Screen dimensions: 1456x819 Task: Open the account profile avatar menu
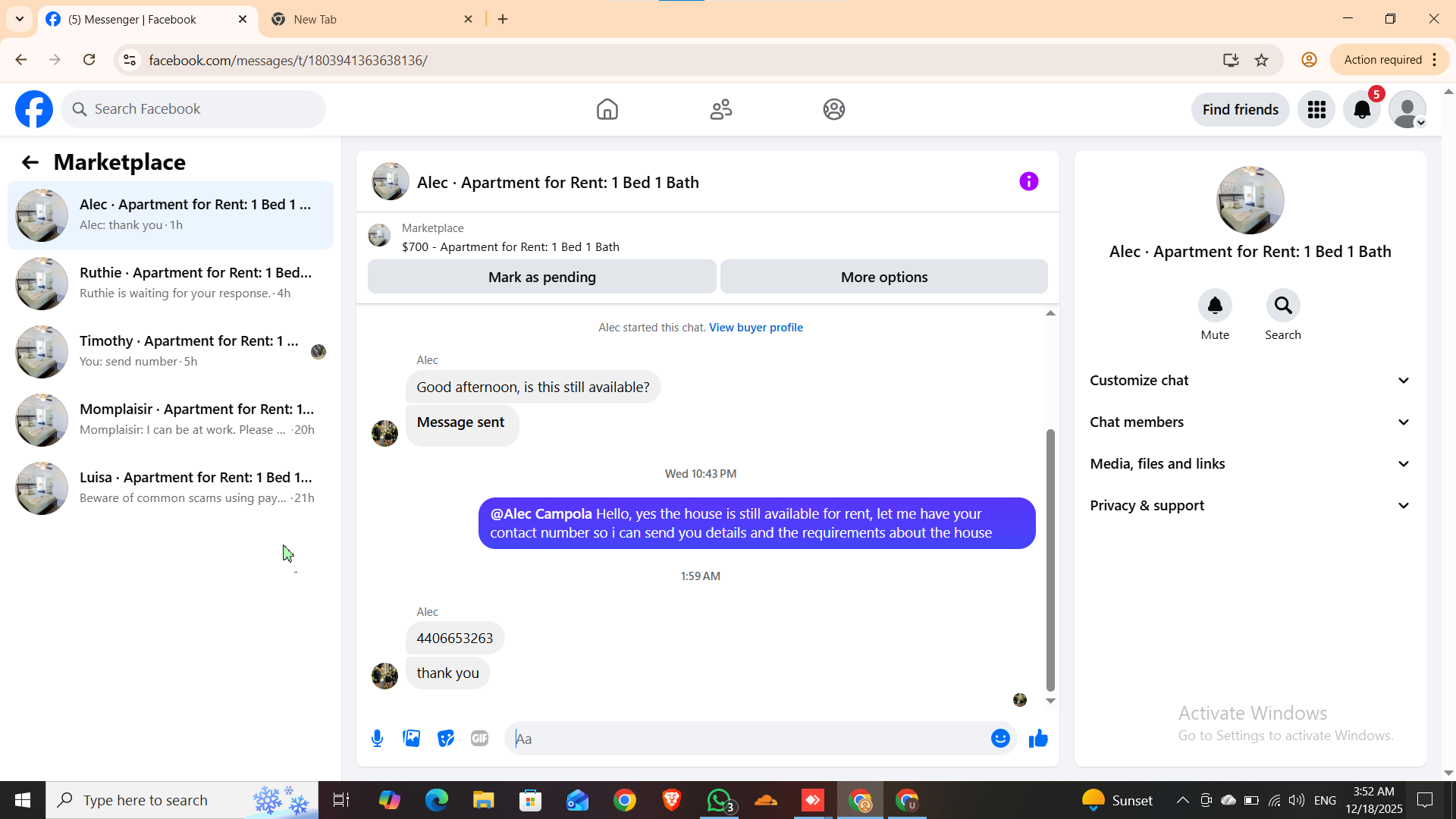pyautogui.click(x=1407, y=110)
